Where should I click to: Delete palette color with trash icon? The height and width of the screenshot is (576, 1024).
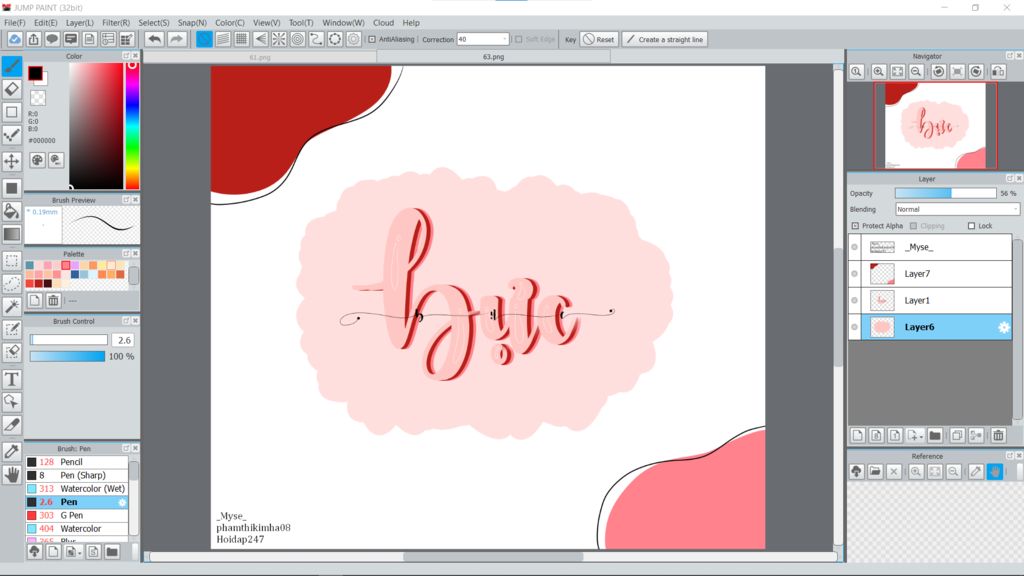coord(54,300)
